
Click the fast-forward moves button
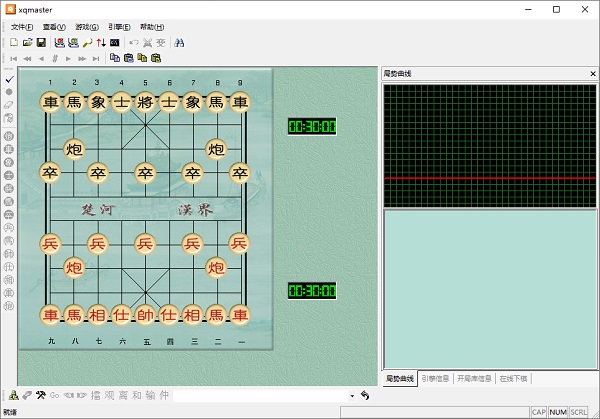point(82,59)
